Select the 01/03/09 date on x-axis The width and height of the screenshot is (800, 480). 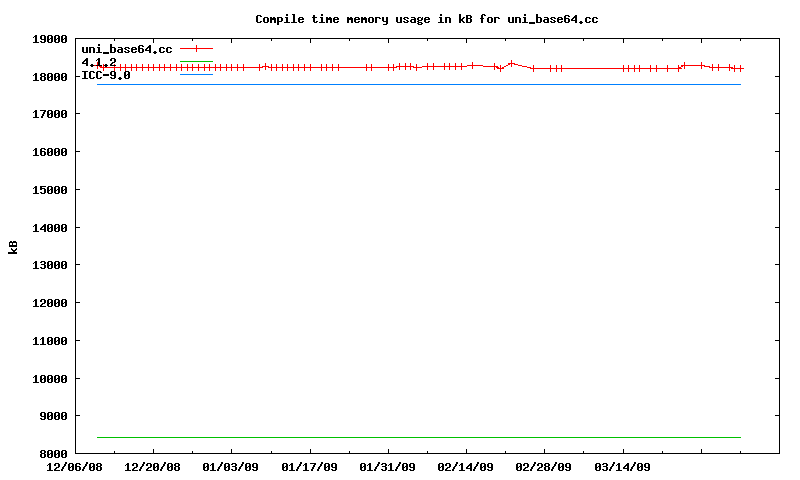231,467
